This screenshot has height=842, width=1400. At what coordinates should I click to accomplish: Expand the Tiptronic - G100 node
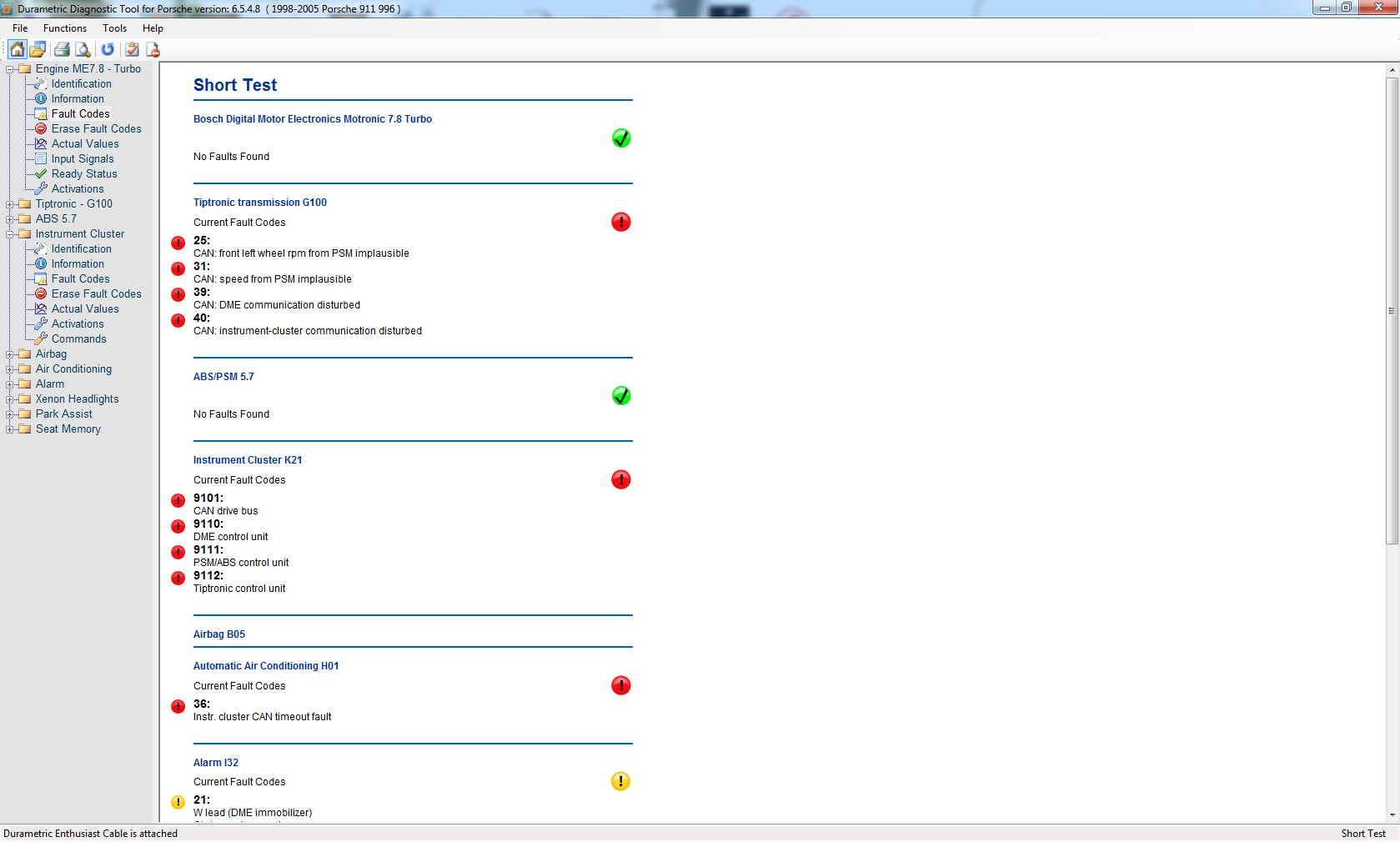point(10,204)
